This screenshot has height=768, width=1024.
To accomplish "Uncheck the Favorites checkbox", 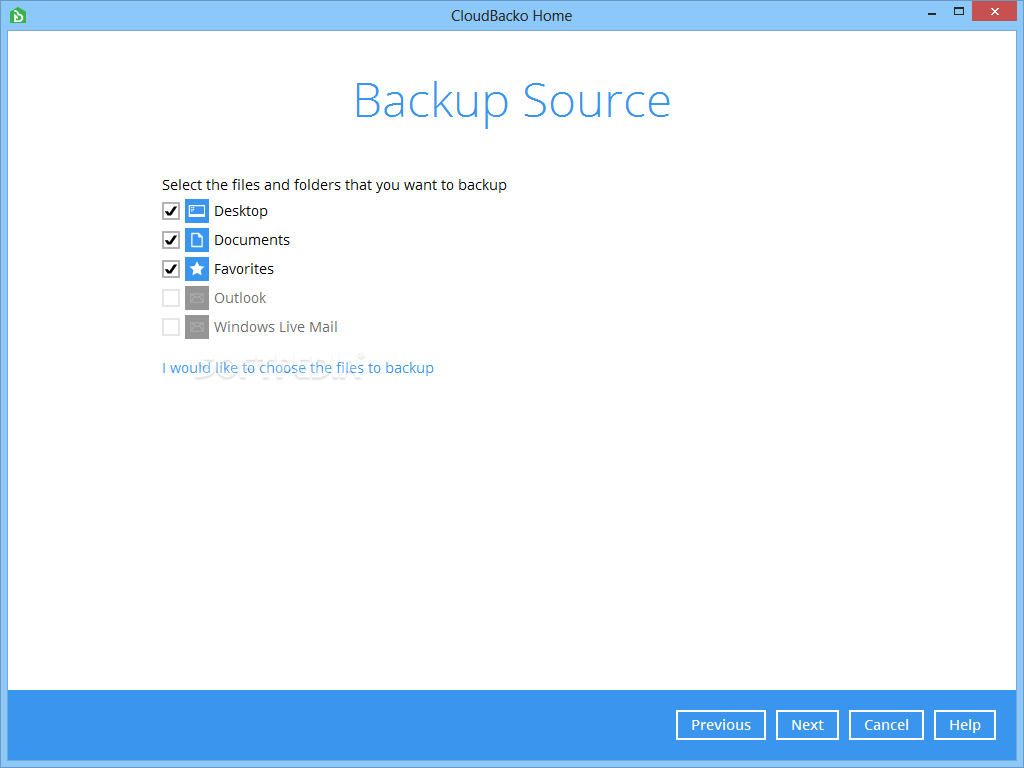I will click(x=170, y=269).
